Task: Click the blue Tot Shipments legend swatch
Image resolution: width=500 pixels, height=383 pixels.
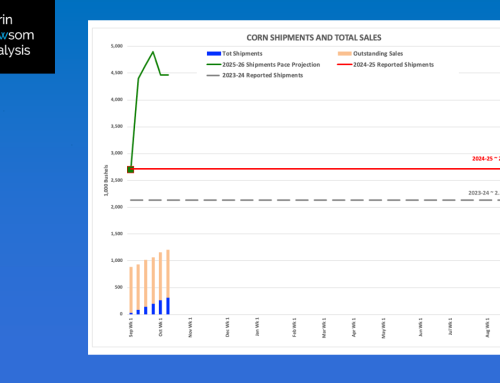Action: [214, 54]
